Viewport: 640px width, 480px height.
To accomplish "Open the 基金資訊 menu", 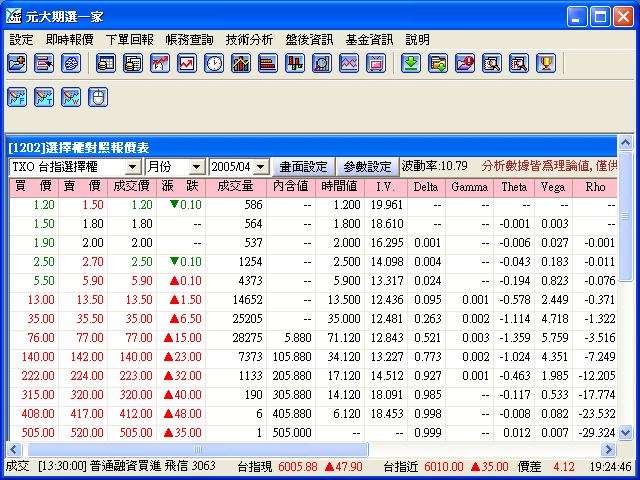I will click(x=369, y=40).
